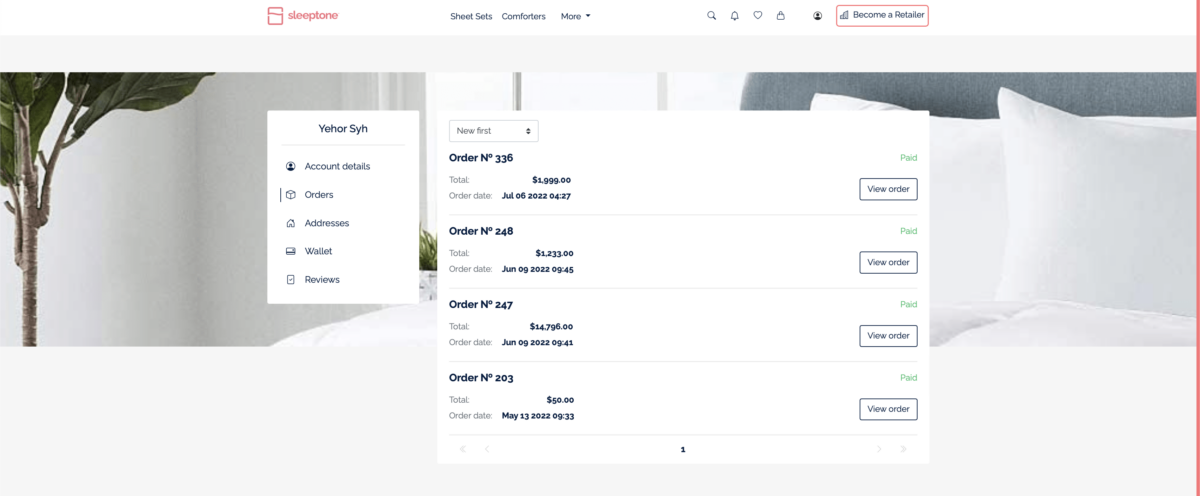Open the wishlist heart icon
1200x496 pixels.
tap(758, 16)
